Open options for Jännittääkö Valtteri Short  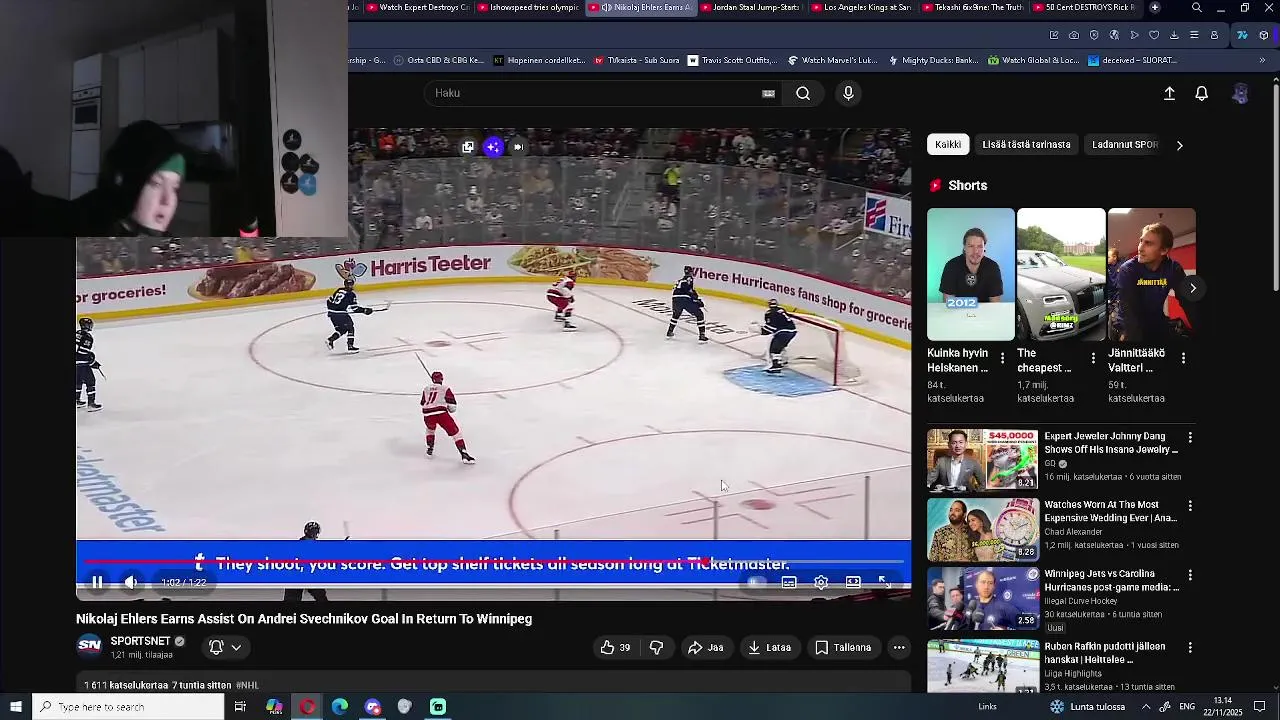(1183, 358)
